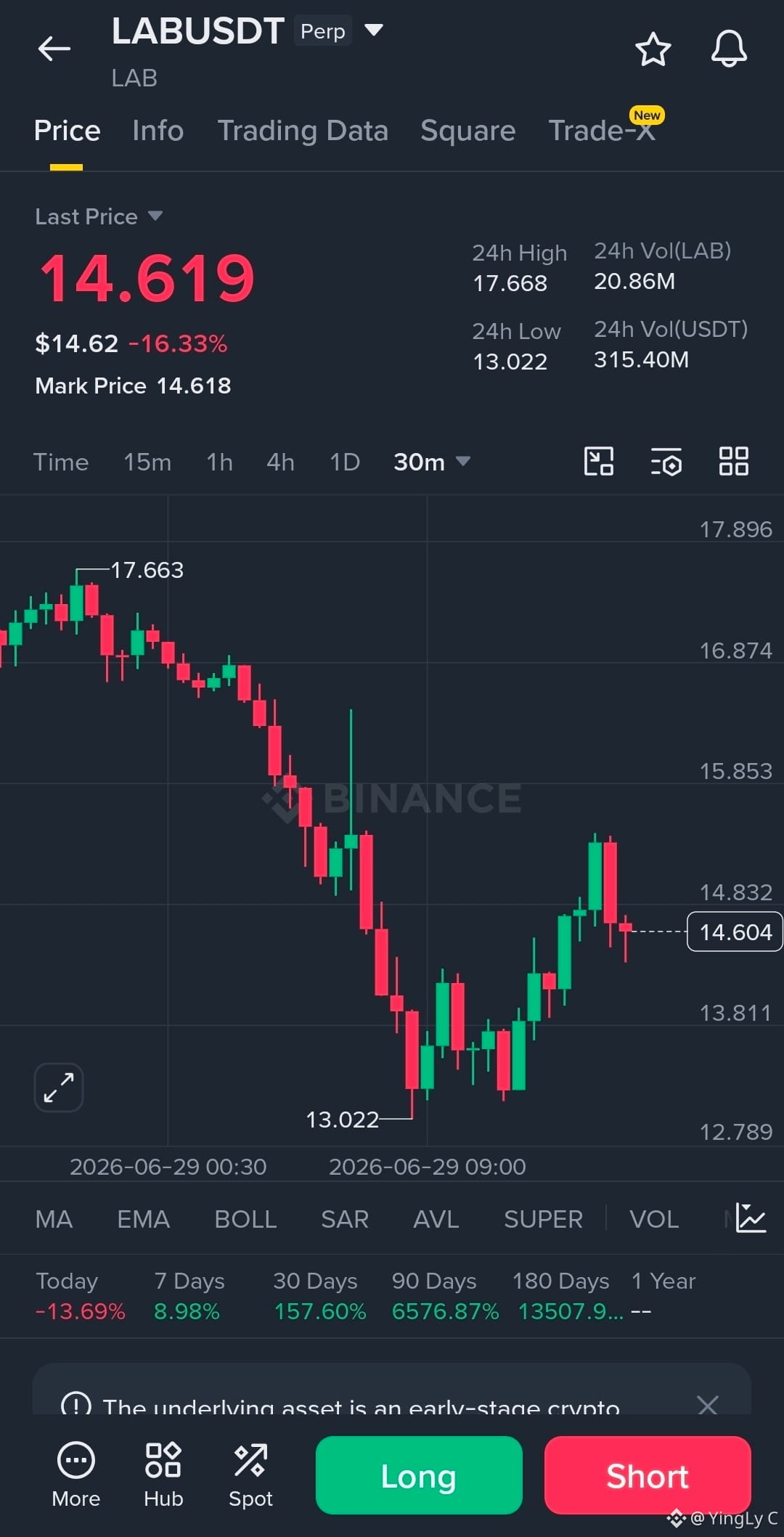Select the 15m interval
This screenshot has width=784, height=1537.
tap(147, 462)
